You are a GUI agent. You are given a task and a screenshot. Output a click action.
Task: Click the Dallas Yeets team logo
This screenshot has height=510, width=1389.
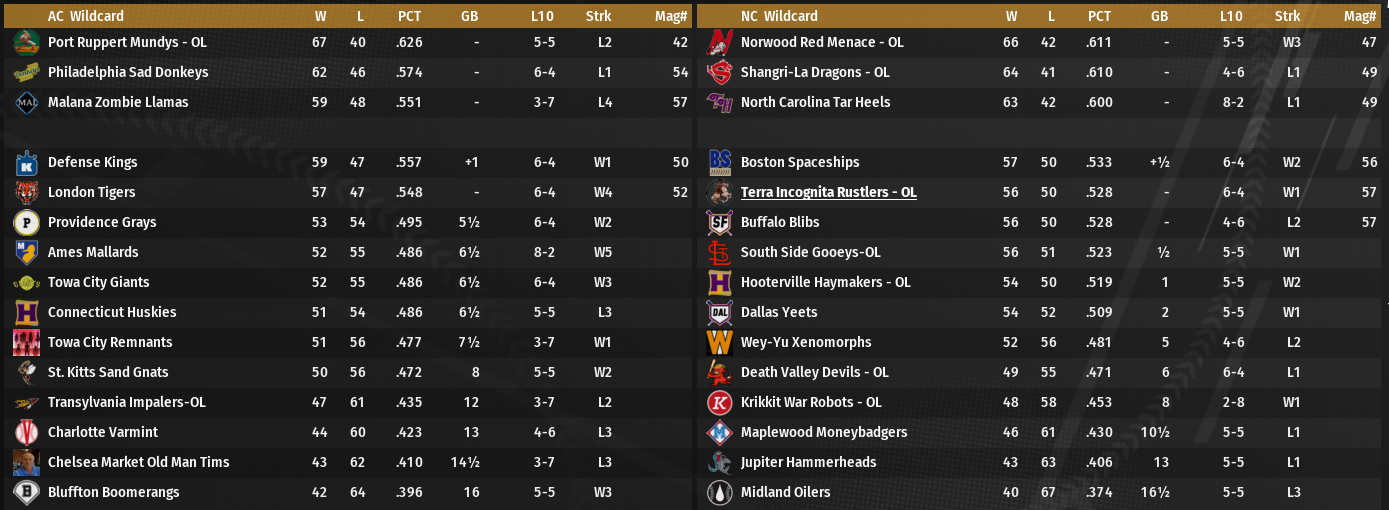pyautogui.click(x=720, y=312)
